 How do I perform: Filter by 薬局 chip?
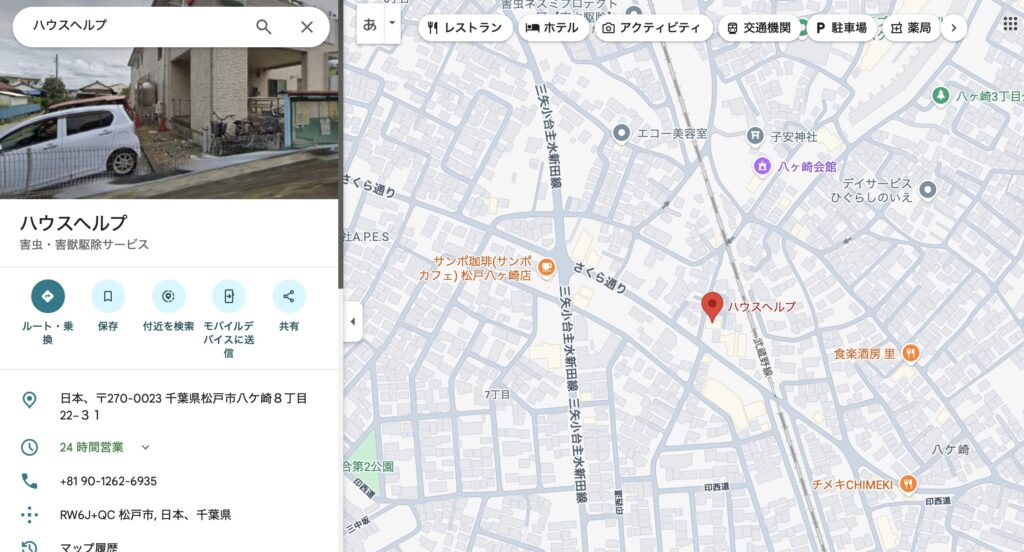pyautogui.click(x=911, y=28)
